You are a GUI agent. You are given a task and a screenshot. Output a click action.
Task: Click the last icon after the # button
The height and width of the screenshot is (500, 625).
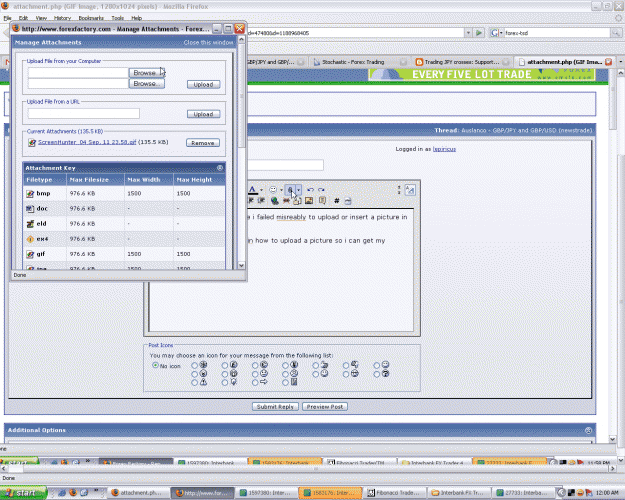click(x=348, y=201)
